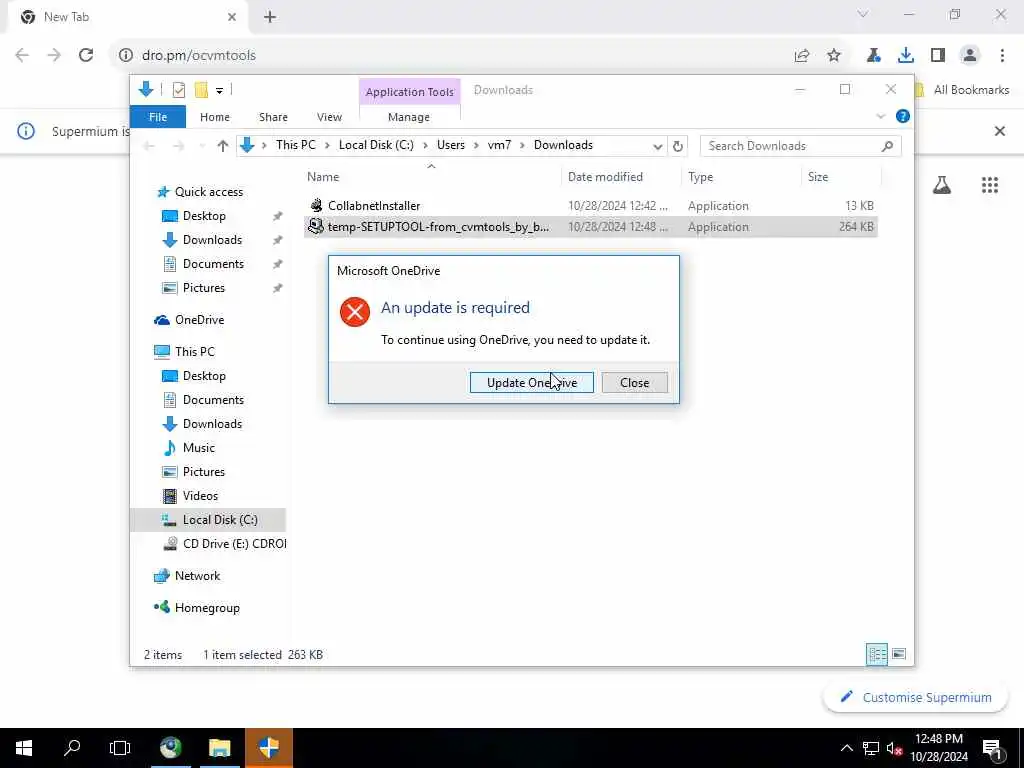Image resolution: width=1024 pixels, height=768 pixels.
Task: Open the File ribbon tab
Action: [x=158, y=117]
